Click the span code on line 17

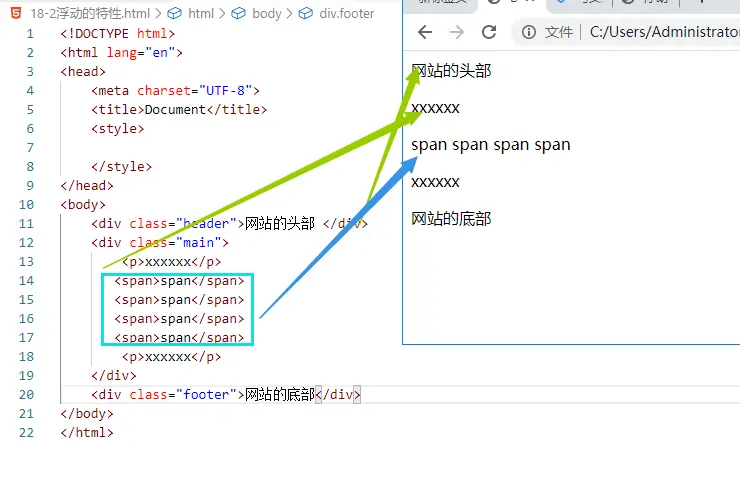(x=179, y=337)
